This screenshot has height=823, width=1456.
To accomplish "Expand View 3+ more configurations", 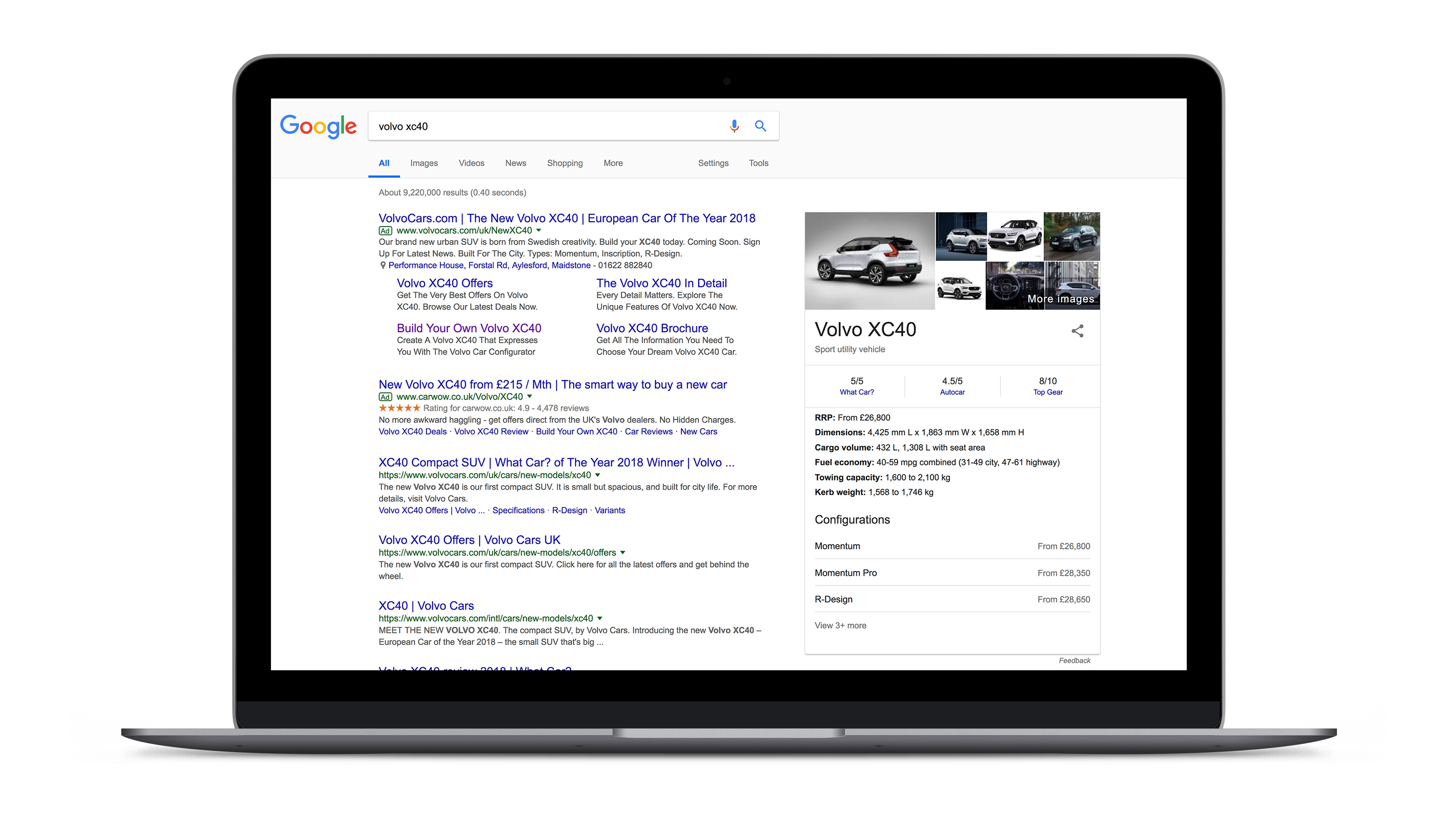I will pyautogui.click(x=840, y=626).
